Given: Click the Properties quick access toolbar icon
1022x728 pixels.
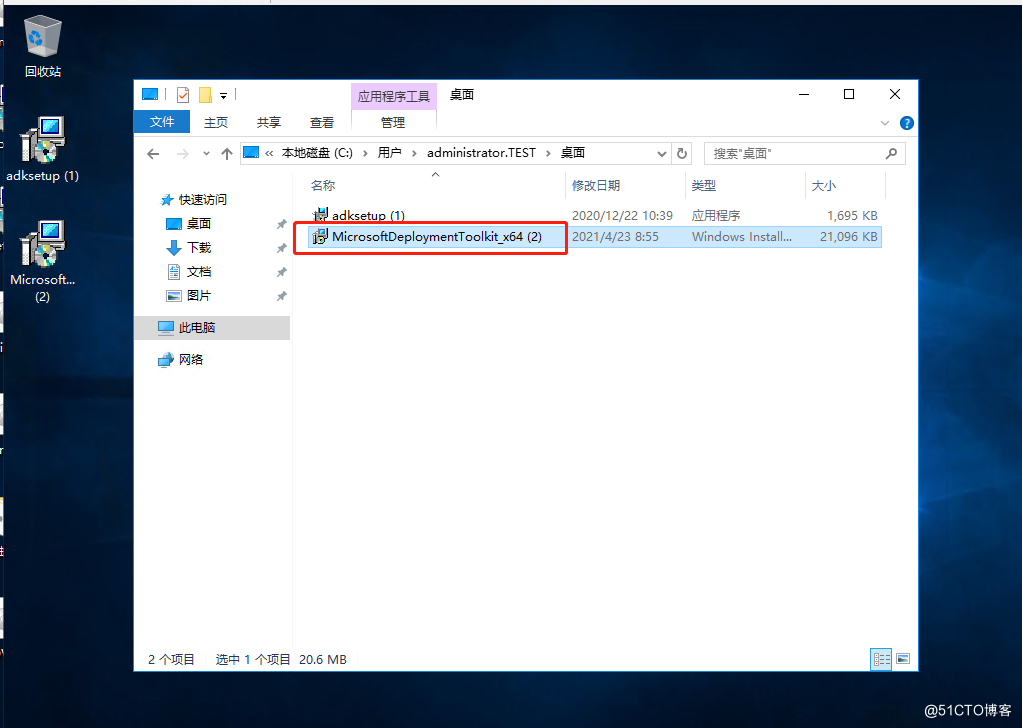Looking at the screenshot, I should pyautogui.click(x=183, y=95).
